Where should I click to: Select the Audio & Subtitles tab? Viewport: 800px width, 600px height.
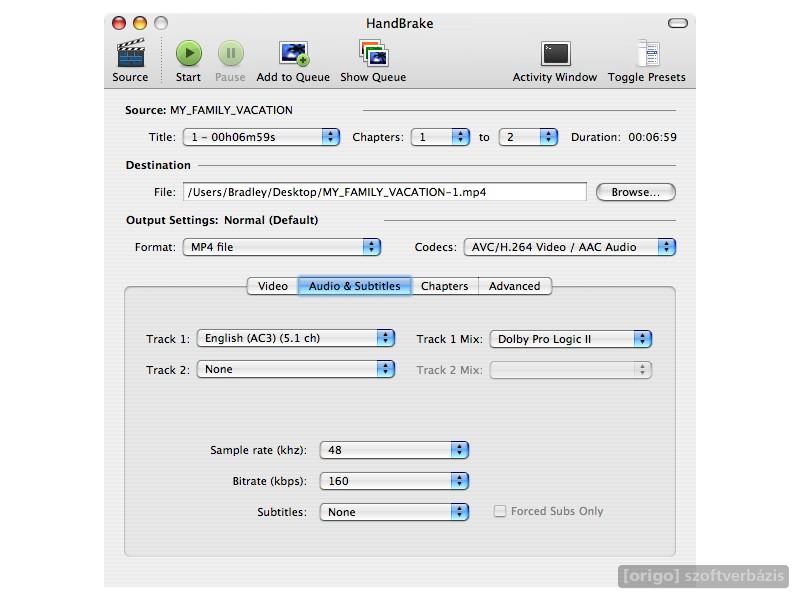[355, 286]
